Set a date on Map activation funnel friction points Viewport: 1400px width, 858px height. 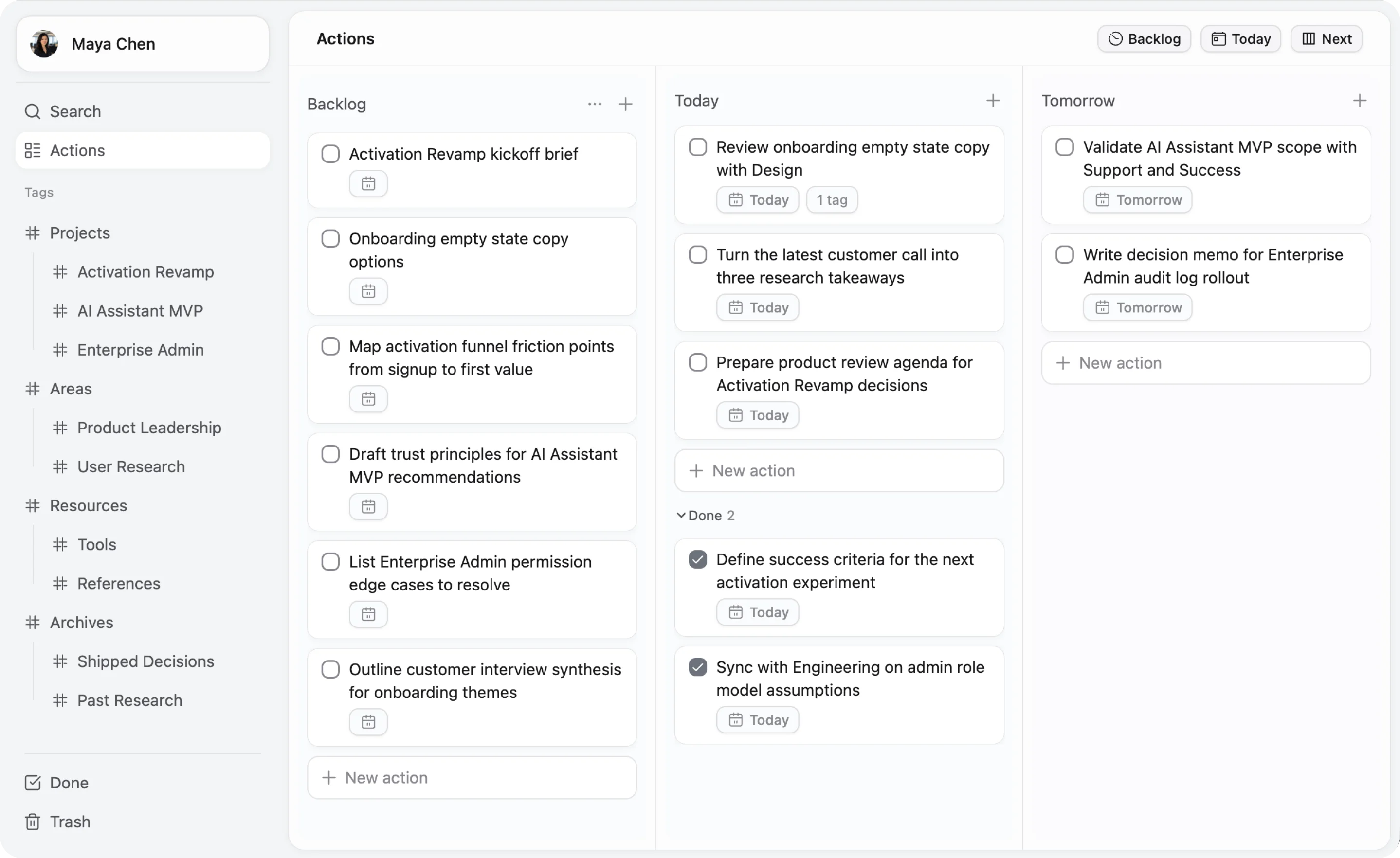pos(368,399)
